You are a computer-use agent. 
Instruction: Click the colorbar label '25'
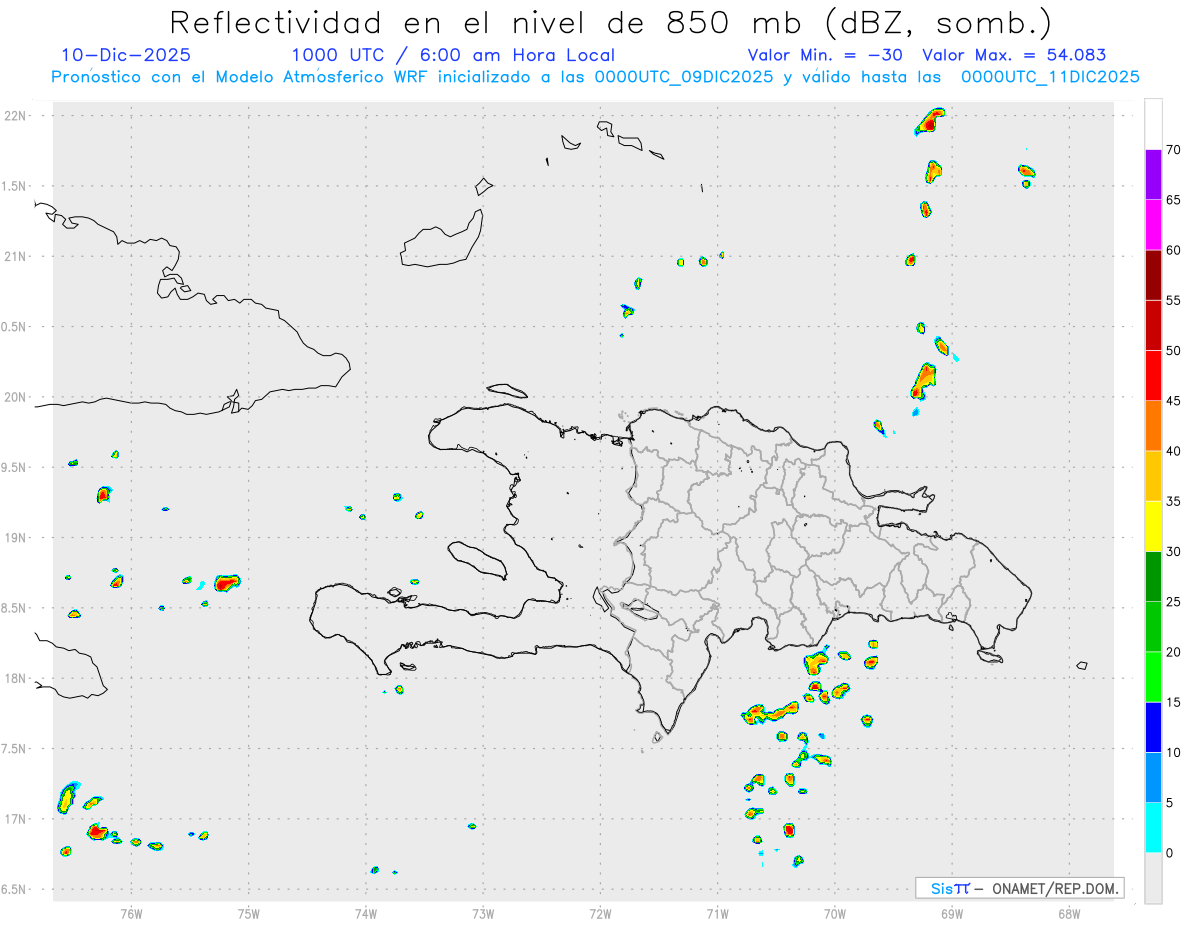(1173, 602)
